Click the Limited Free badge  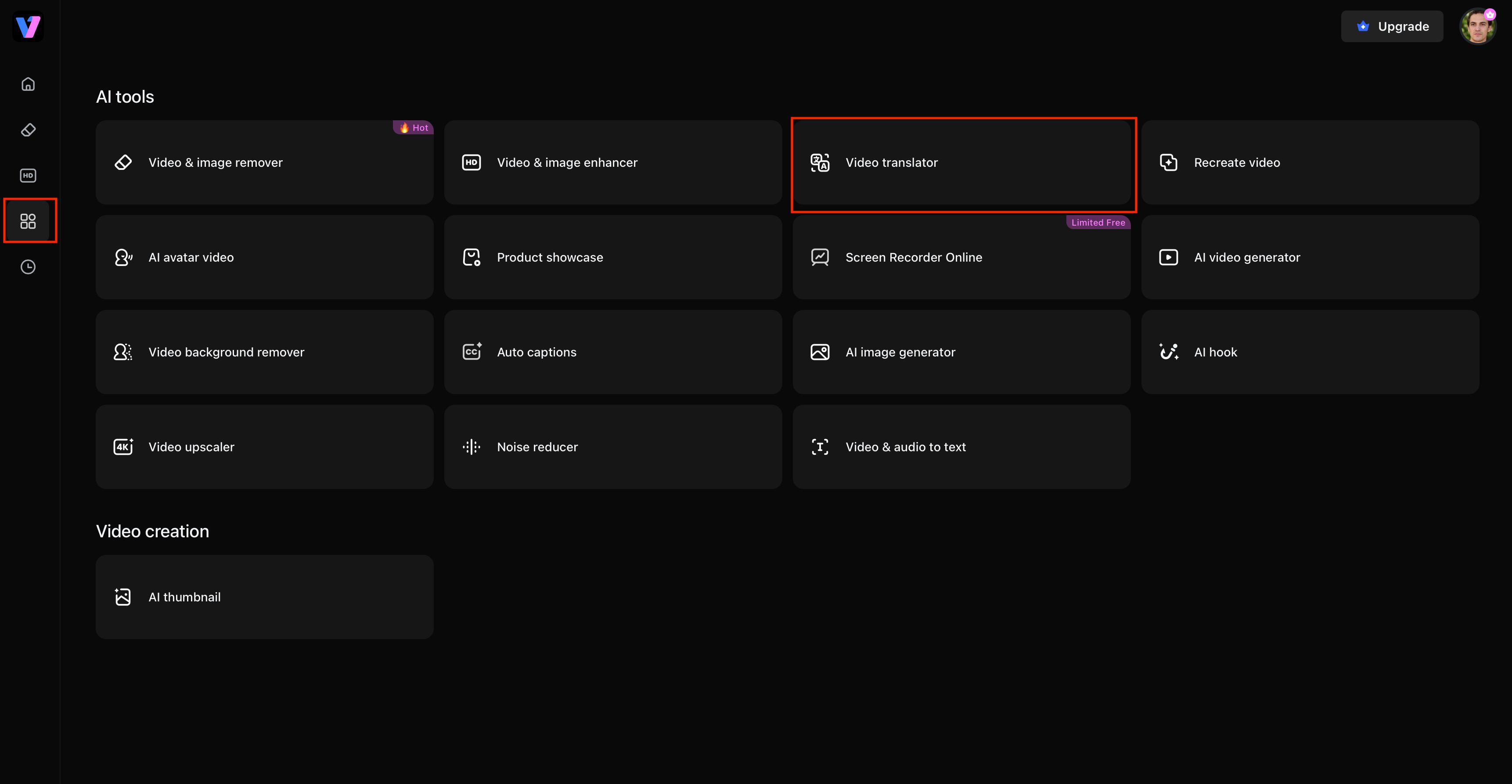click(1098, 223)
